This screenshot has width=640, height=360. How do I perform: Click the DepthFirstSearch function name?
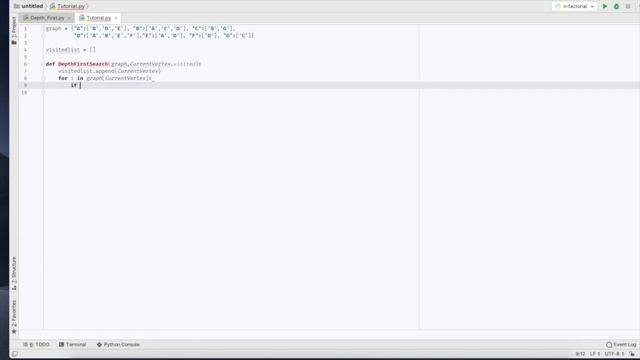(x=83, y=64)
